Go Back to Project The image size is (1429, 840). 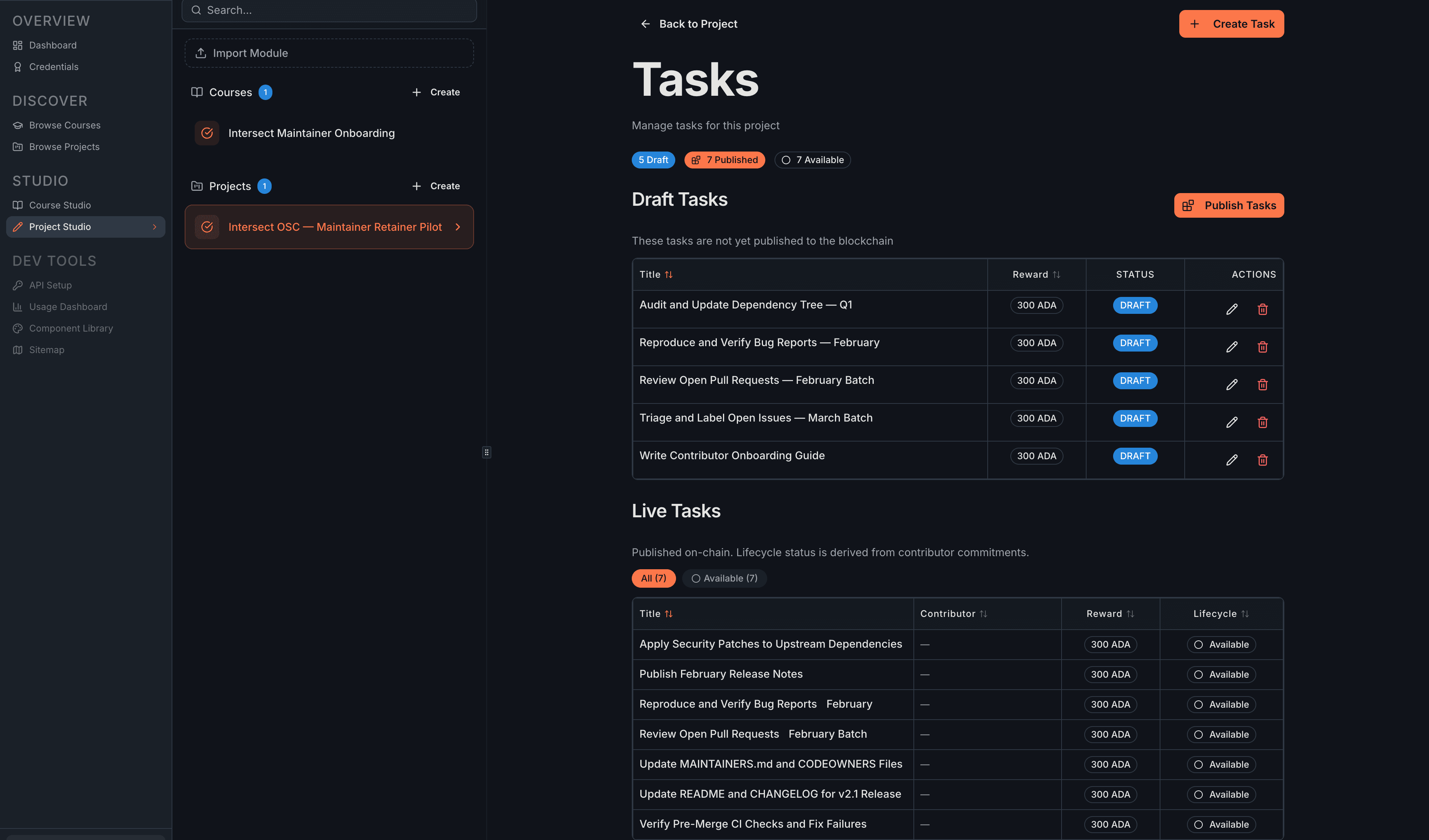(x=688, y=24)
